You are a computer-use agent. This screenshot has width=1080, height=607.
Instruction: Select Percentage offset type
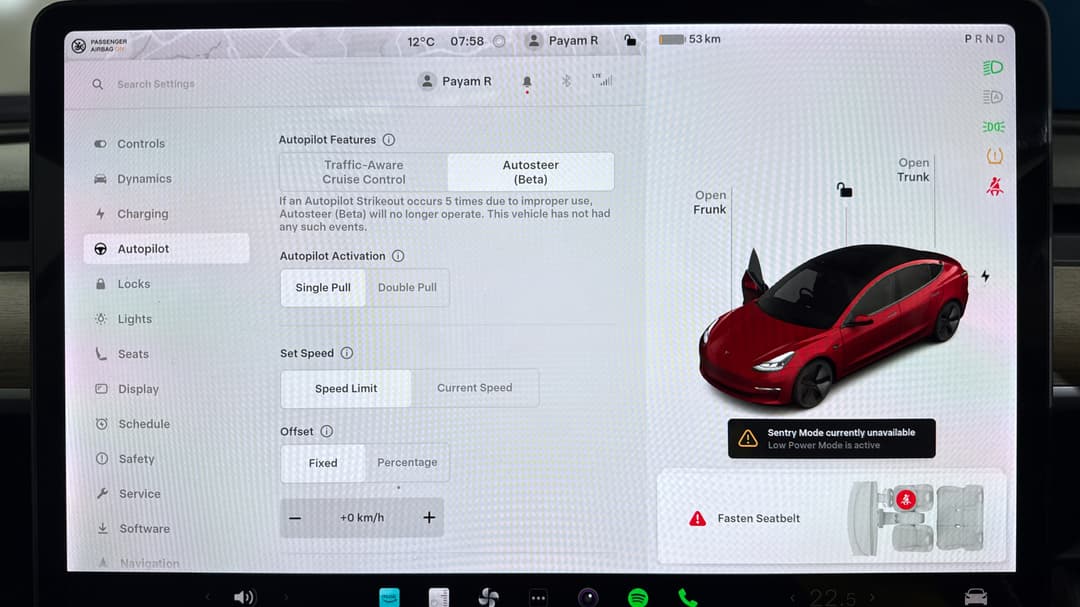(x=407, y=462)
